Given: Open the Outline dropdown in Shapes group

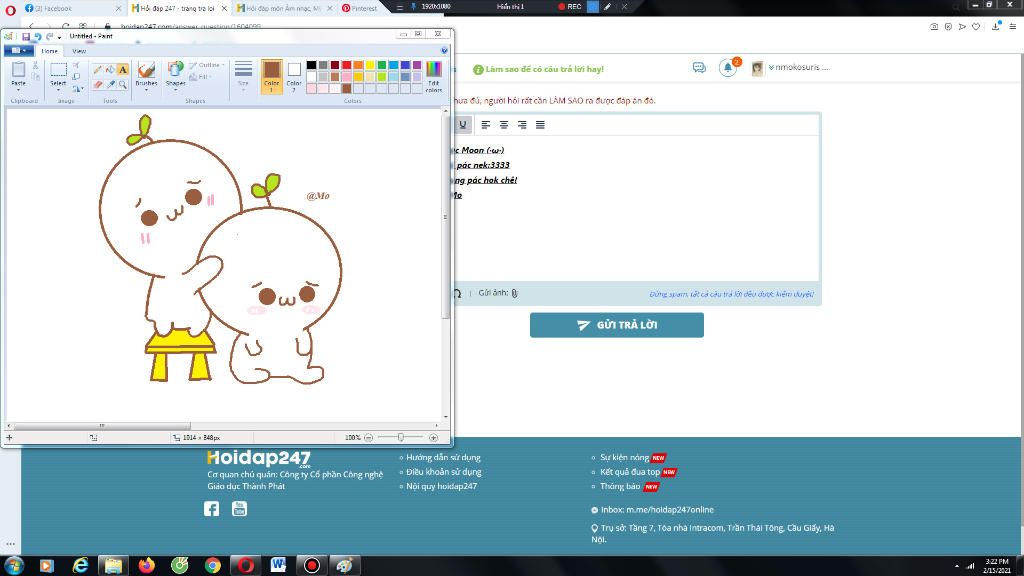Looking at the screenshot, I should pos(207,65).
